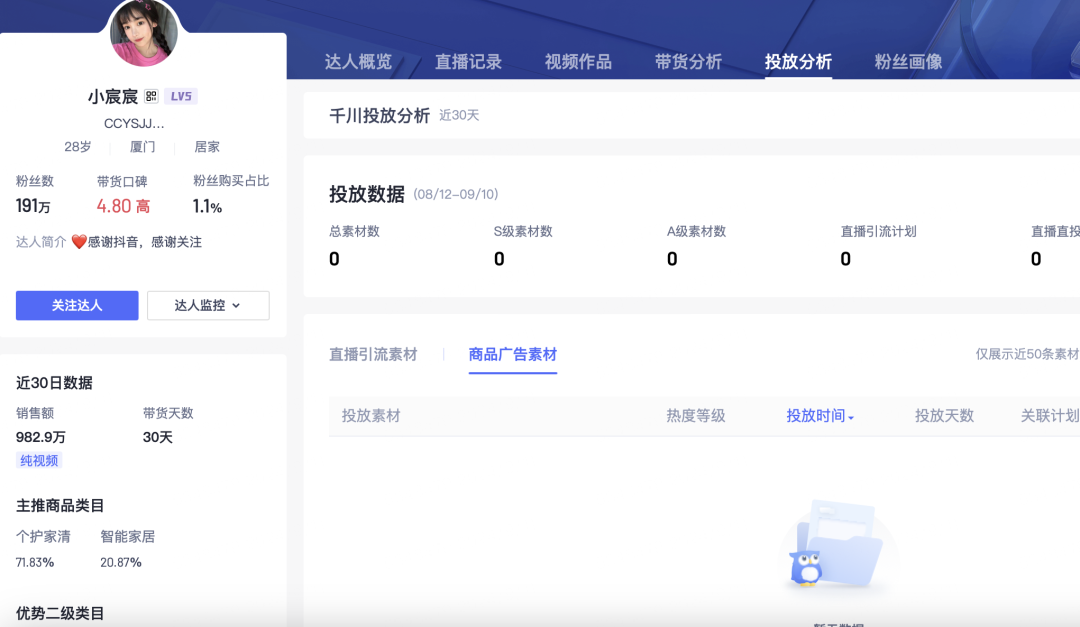Screen dimensions: 1080x627
Task: Expand the 达人监控 dropdown
Action: click(x=208, y=305)
